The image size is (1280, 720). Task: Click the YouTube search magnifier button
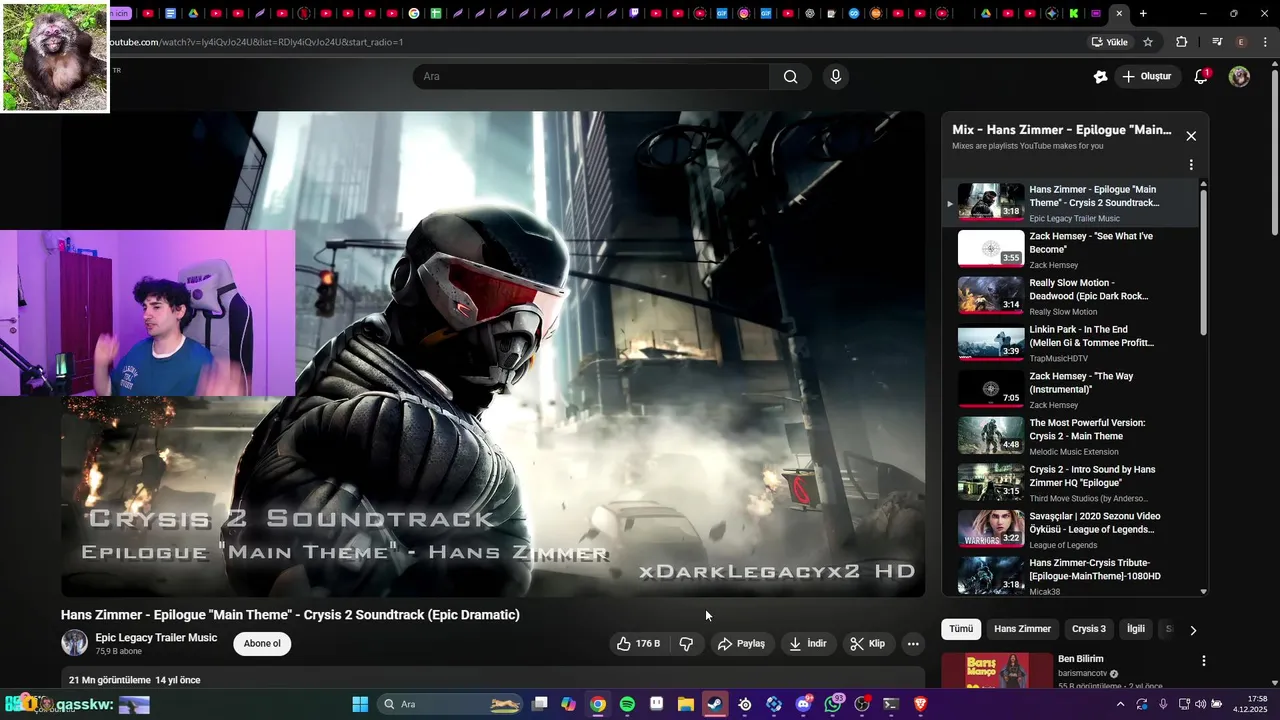[x=790, y=77]
